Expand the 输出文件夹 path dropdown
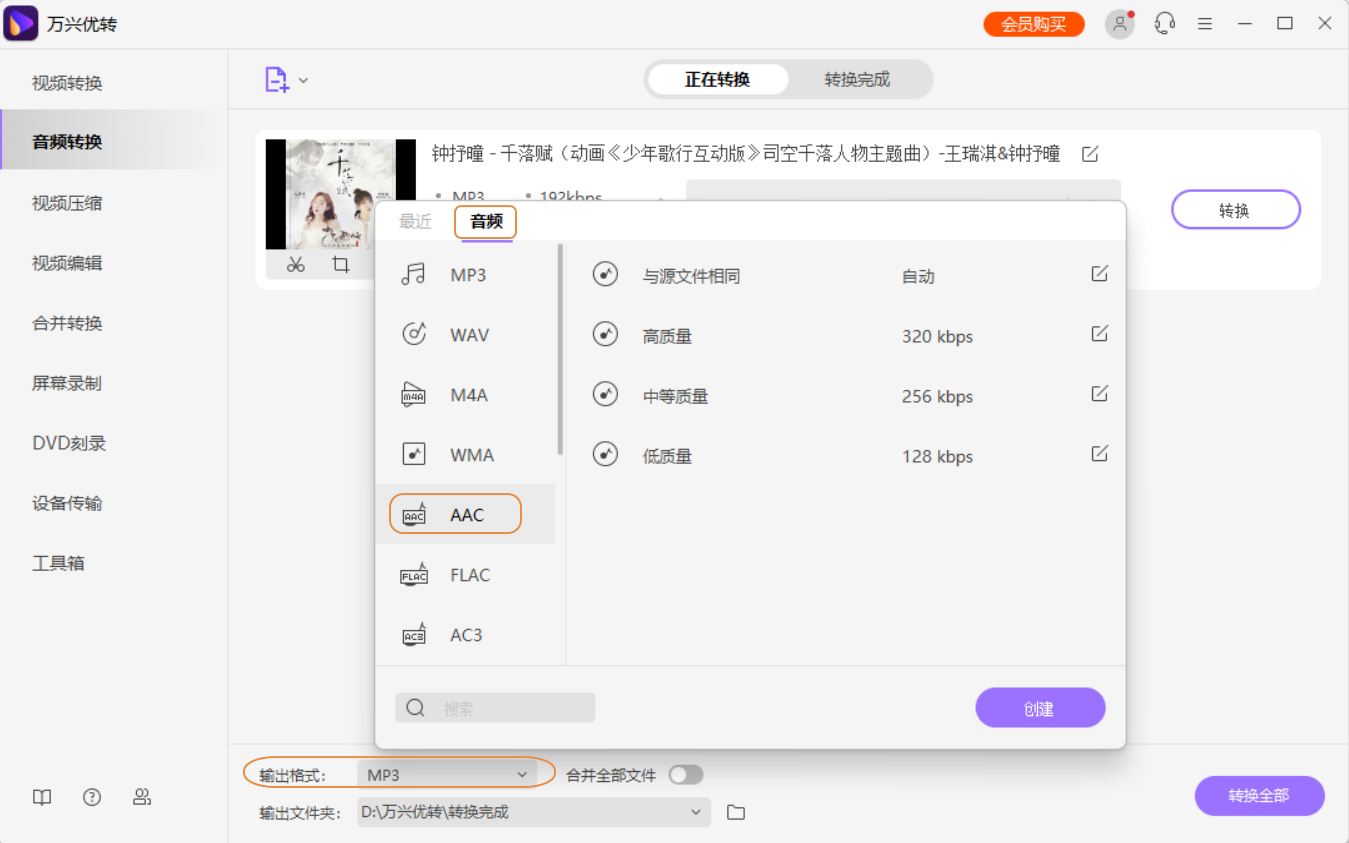1349x843 pixels. click(697, 812)
